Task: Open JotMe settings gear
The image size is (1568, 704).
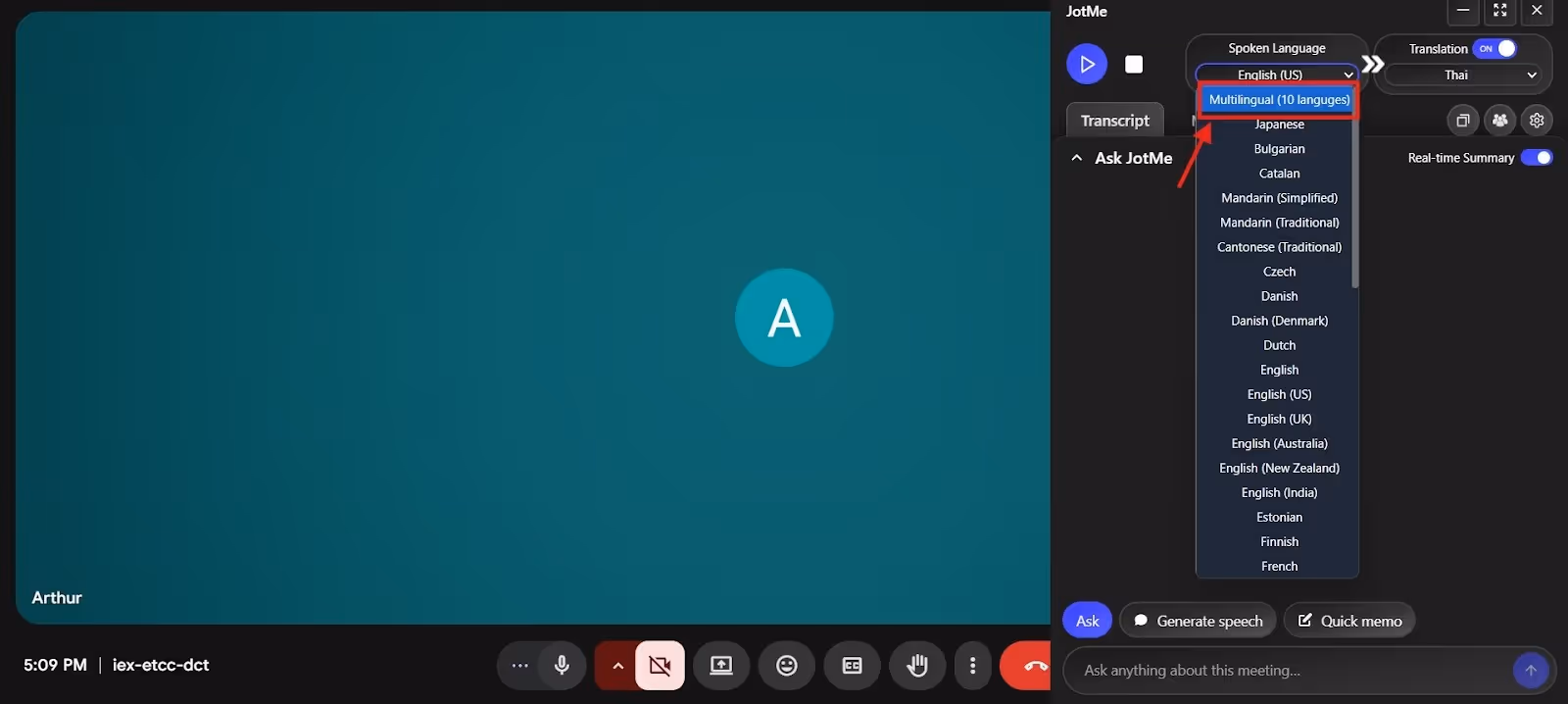Action: [1537, 121]
